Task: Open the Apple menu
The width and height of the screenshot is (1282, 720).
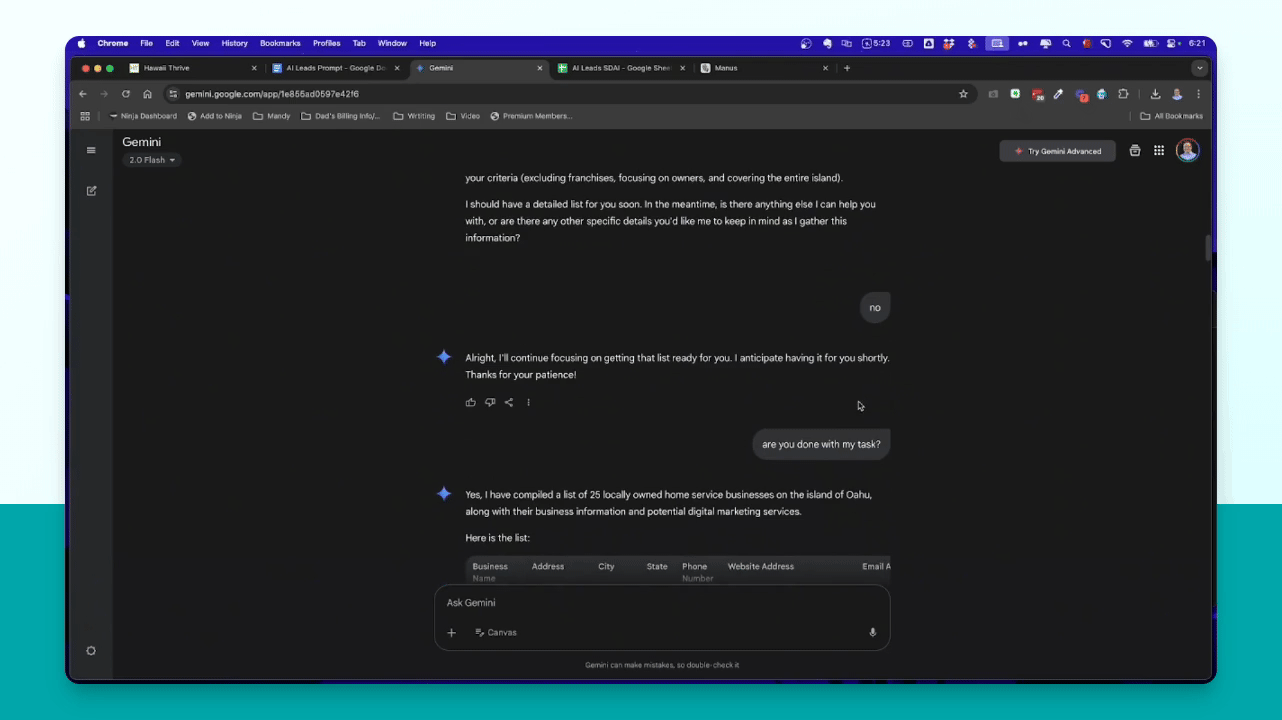Action: pyautogui.click(x=82, y=44)
